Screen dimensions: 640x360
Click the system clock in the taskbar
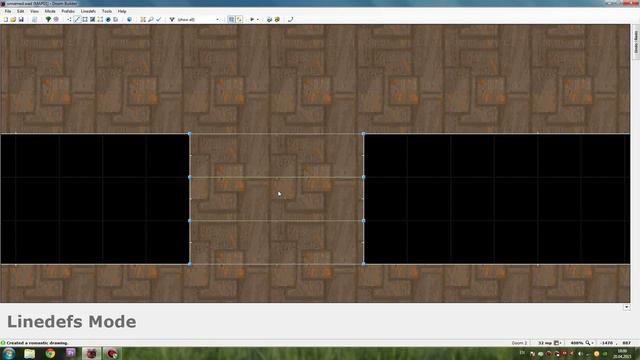pyautogui.click(x=623, y=354)
